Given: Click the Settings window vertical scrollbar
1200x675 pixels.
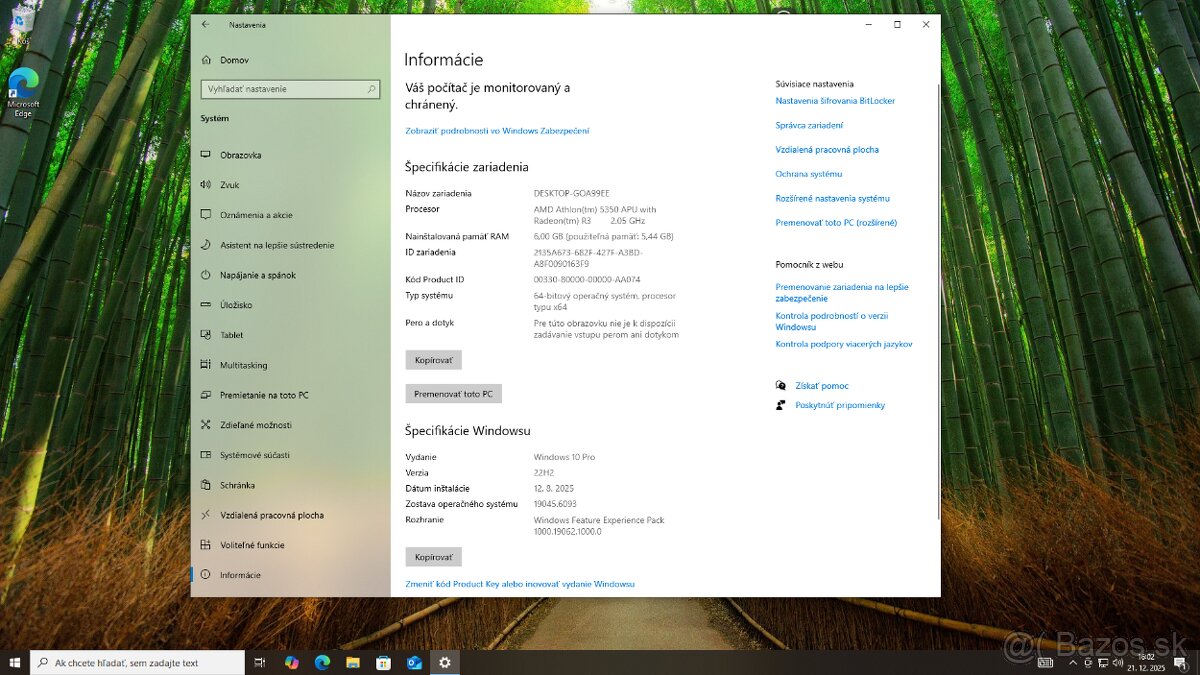Looking at the screenshot, I should [937, 300].
